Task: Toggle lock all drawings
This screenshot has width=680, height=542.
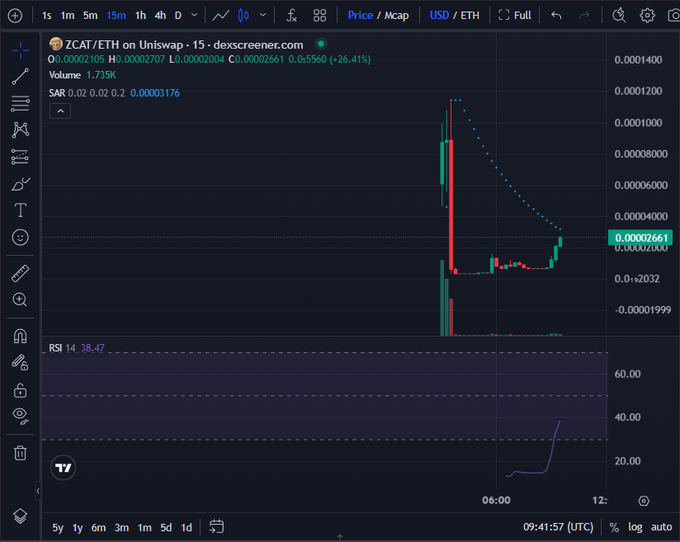Action: [x=20, y=390]
